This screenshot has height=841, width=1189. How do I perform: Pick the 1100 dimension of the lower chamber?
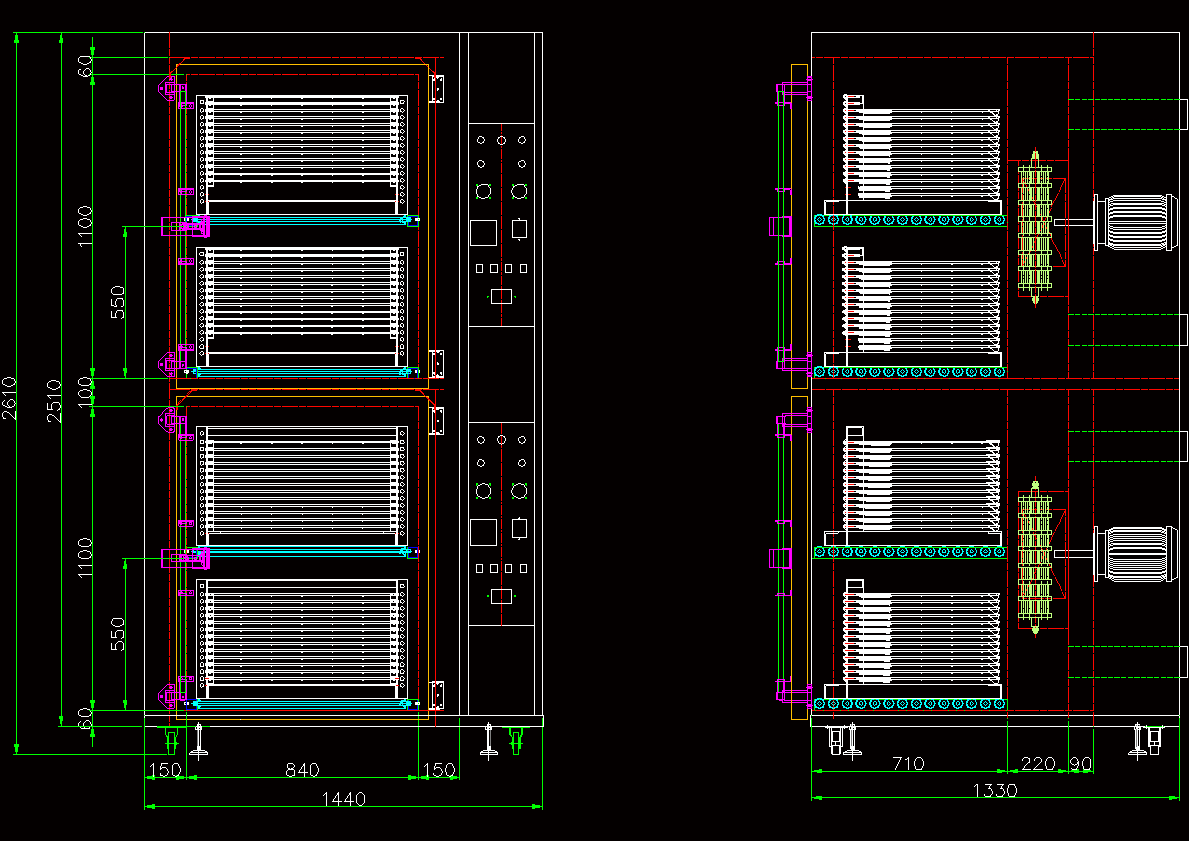click(x=84, y=557)
